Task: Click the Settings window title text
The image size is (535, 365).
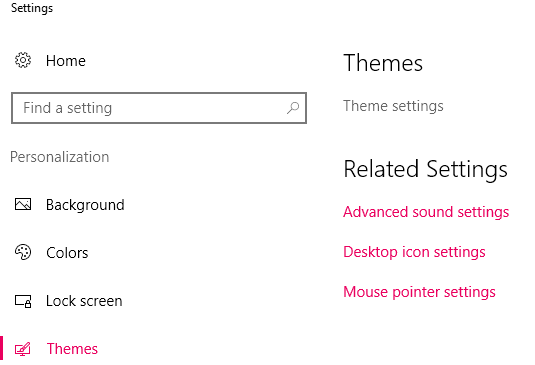Action: click(x=32, y=8)
